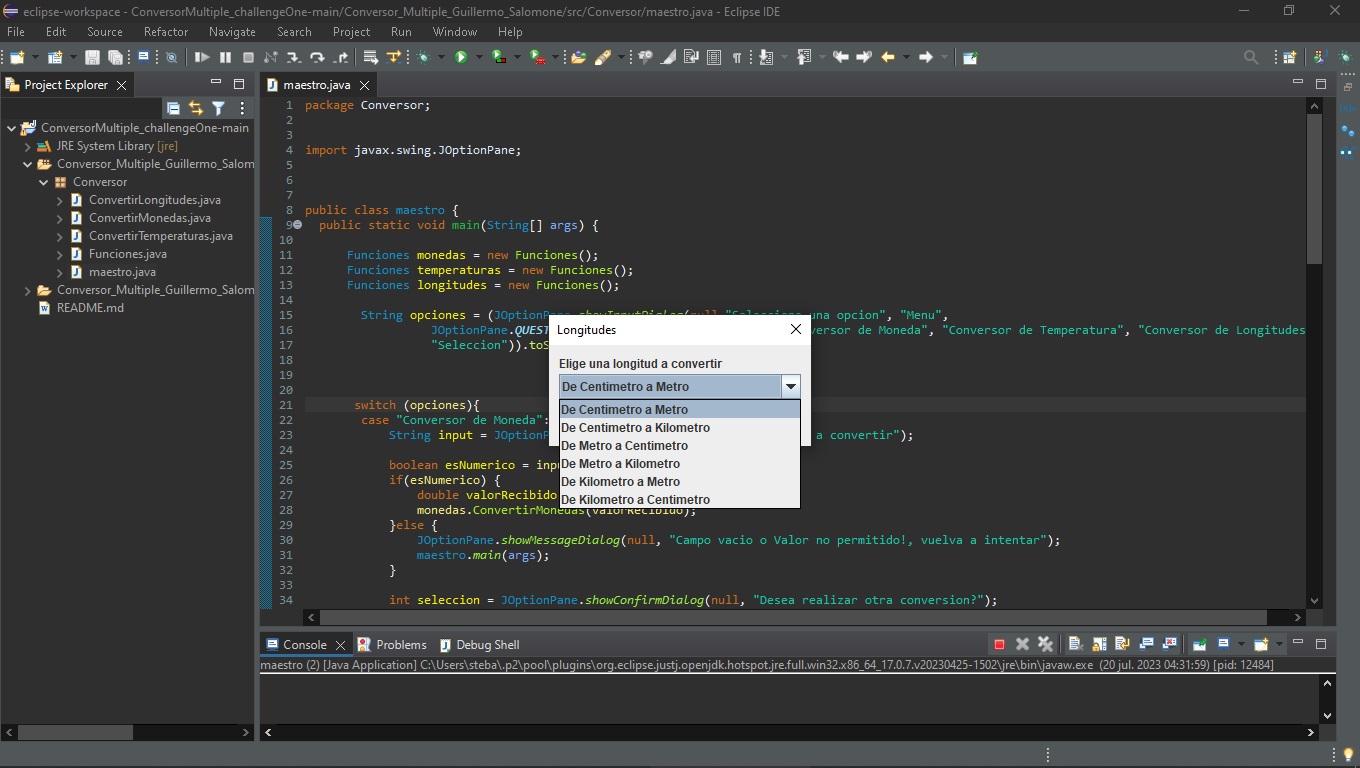The height and width of the screenshot is (768, 1360).
Task: Run the maestro application with the Run button
Action: coord(462,57)
